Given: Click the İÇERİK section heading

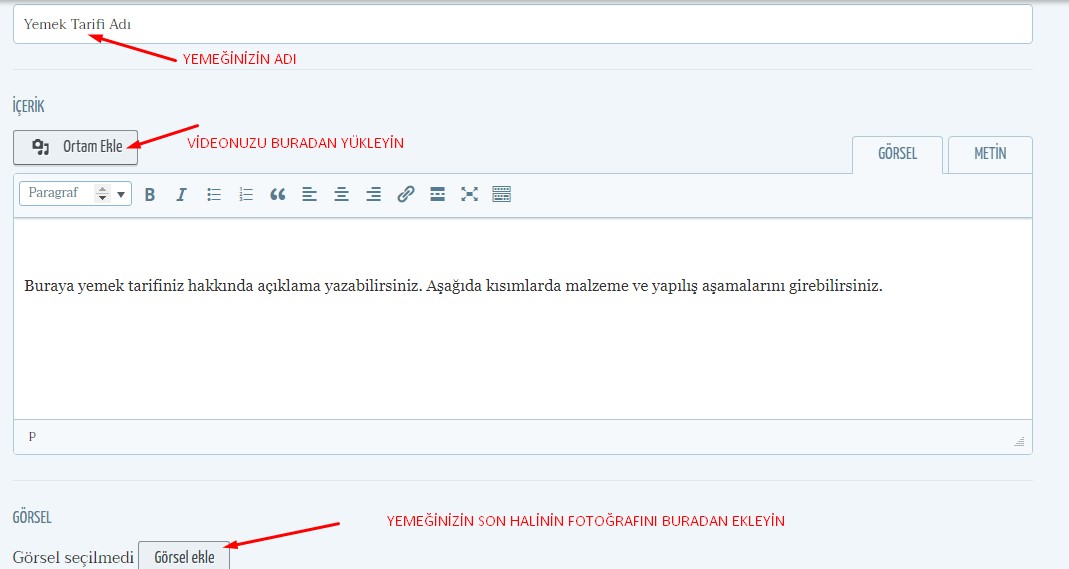Looking at the screenshot, I should (29, 106).
